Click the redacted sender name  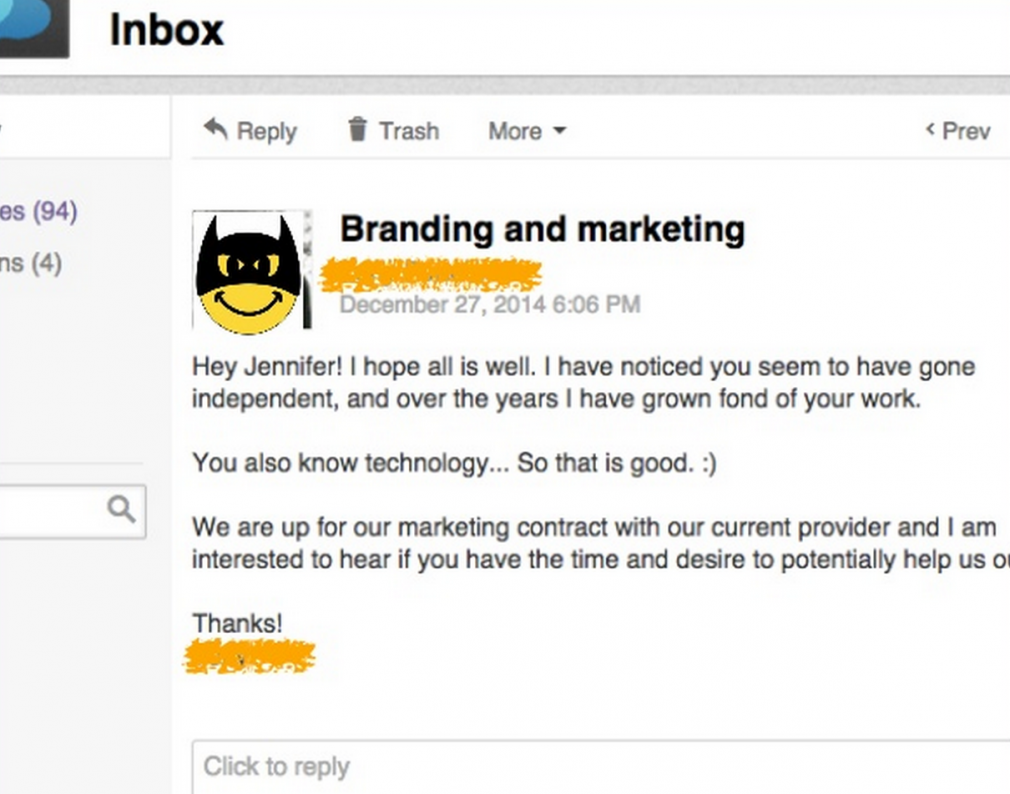point(431,275)
